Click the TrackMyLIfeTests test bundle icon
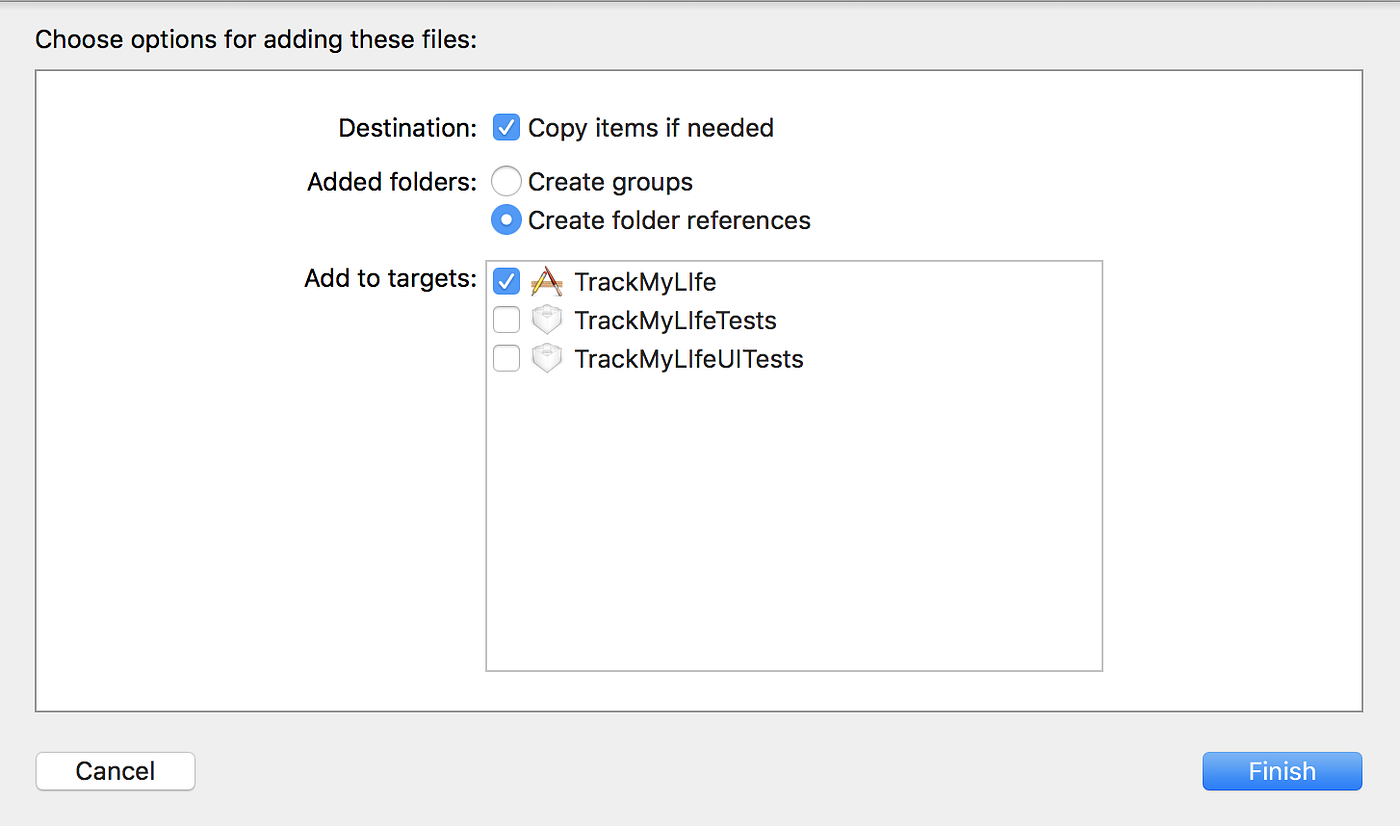1400x826 pixels. tap(546, 320)
